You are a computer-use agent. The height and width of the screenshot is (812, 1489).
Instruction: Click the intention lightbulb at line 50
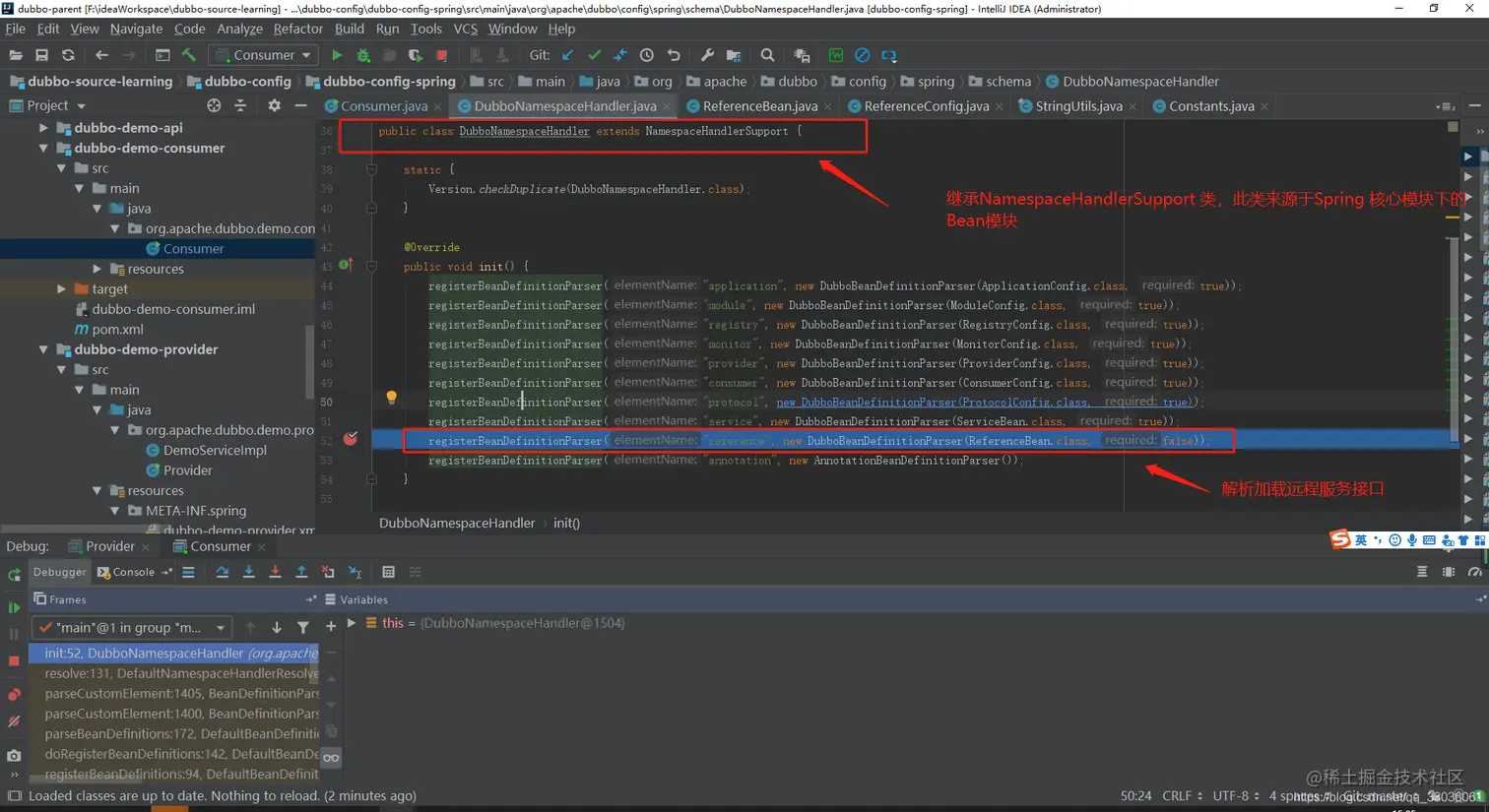[391, 398]
